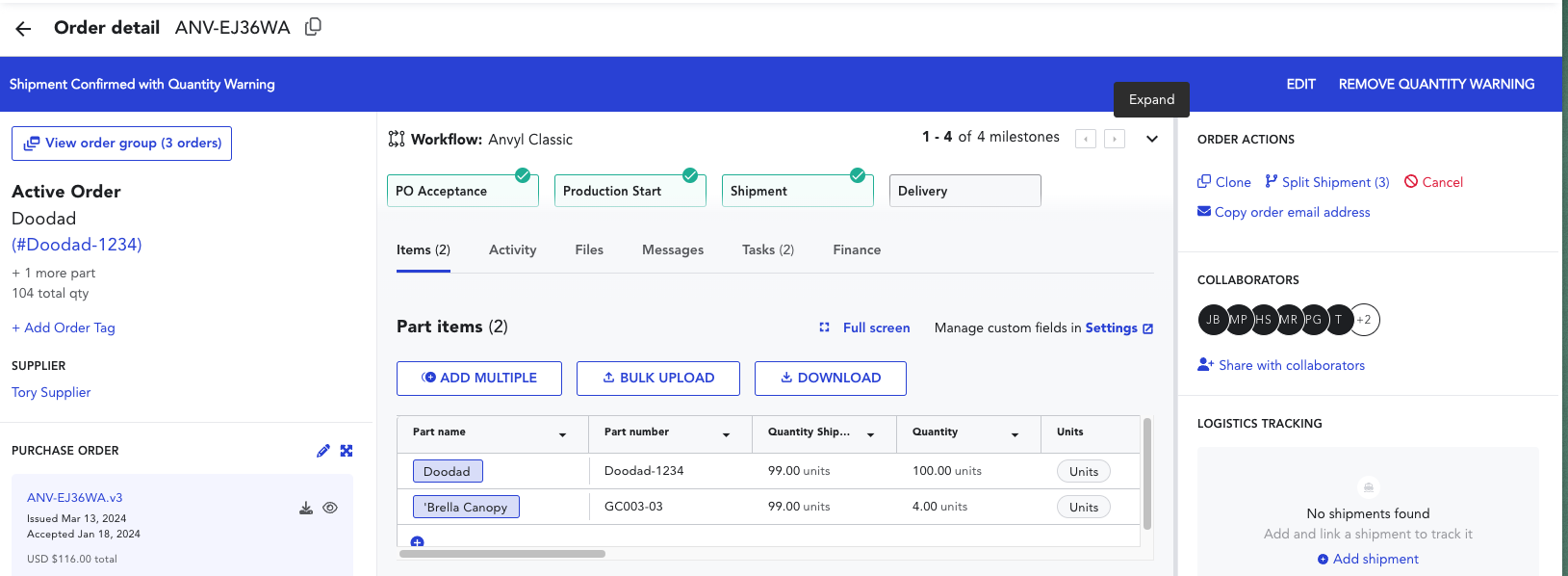The image size is (1568, 576).
Task: Open the Messages tab
Action: pyautogui.click(x=673, y=250)
